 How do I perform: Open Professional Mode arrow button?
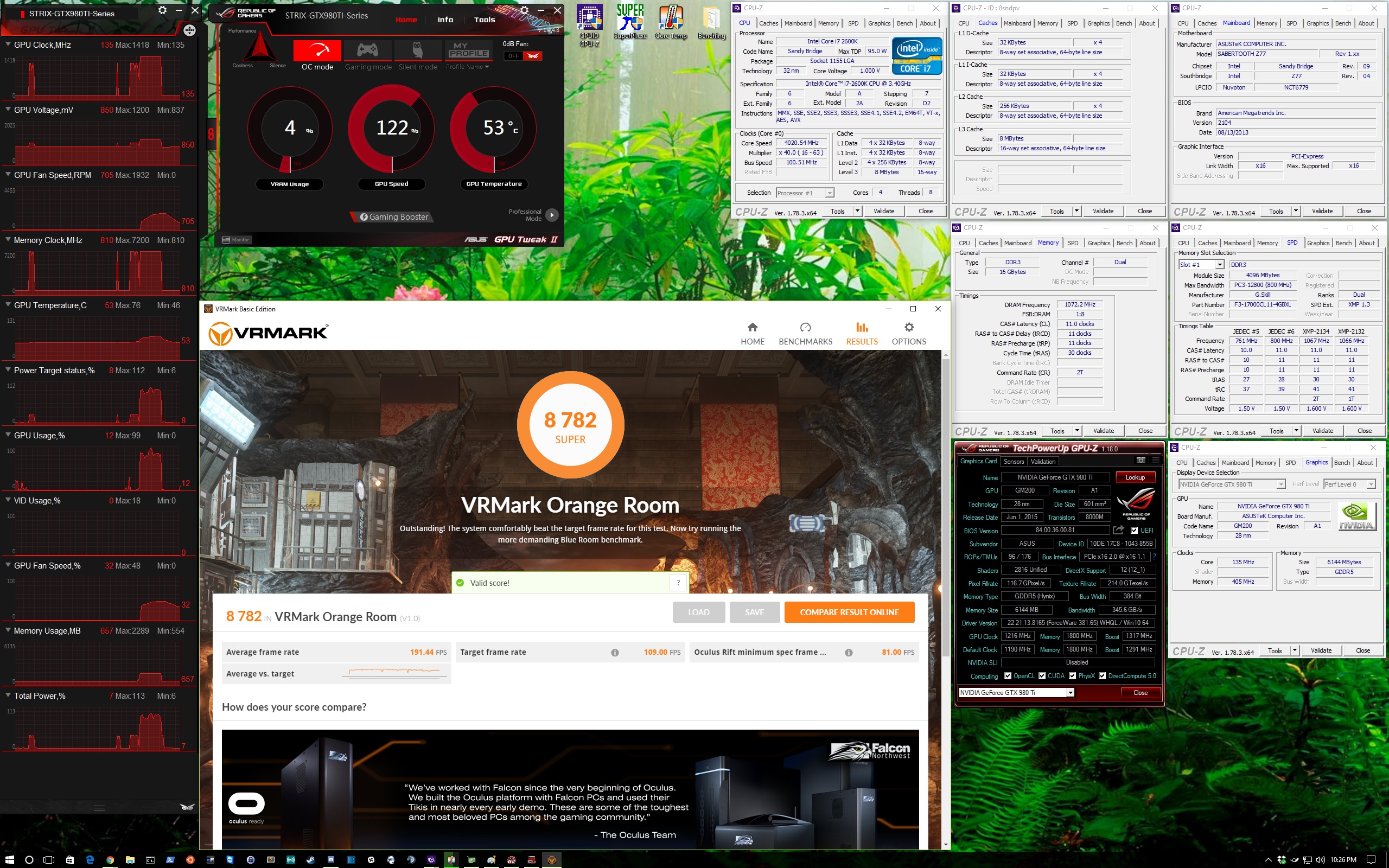point(552,215)
